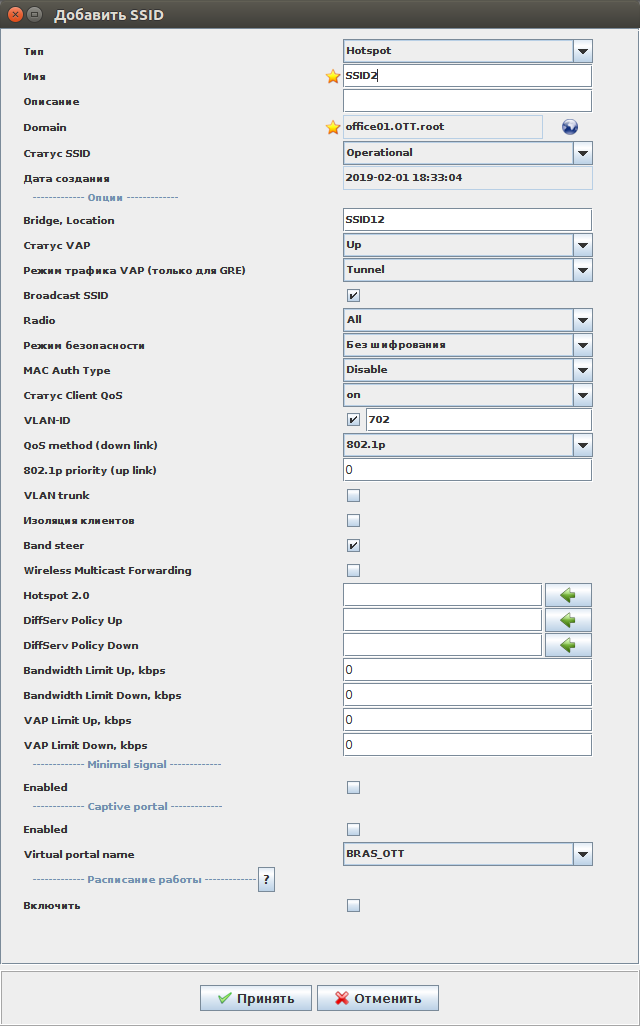Open the QoS method (down link) dropdown
Viewport: 640px width, 1026px height.
582,445
